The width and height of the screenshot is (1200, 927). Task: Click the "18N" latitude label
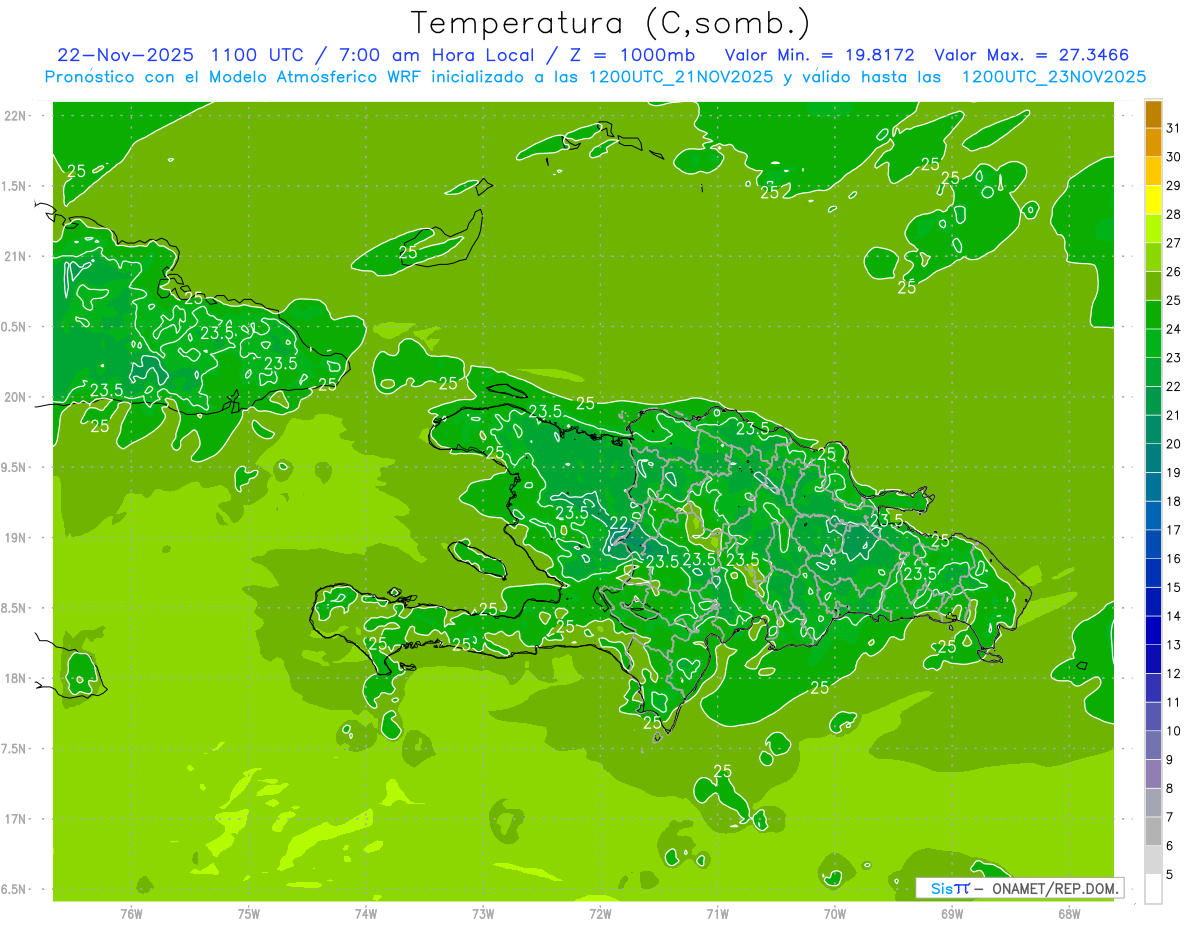[15, 678]
